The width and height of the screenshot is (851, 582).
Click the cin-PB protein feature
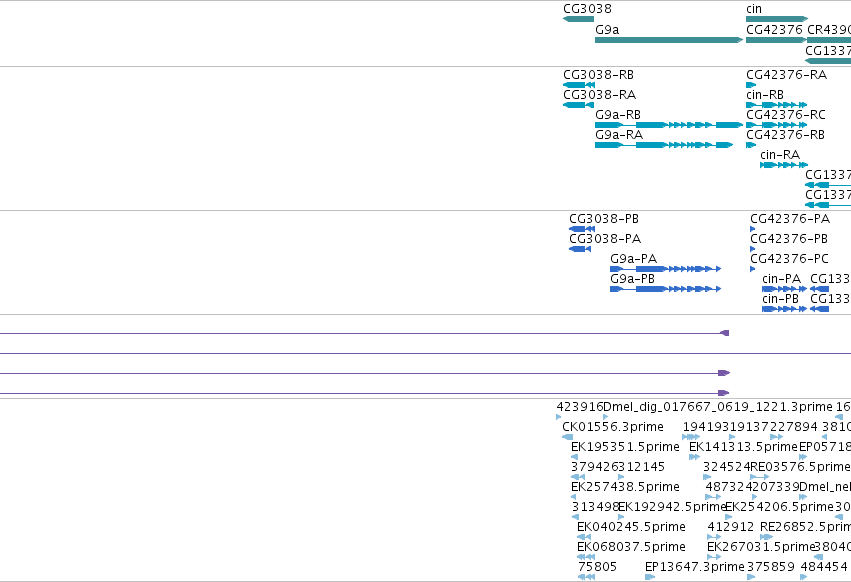784,309
